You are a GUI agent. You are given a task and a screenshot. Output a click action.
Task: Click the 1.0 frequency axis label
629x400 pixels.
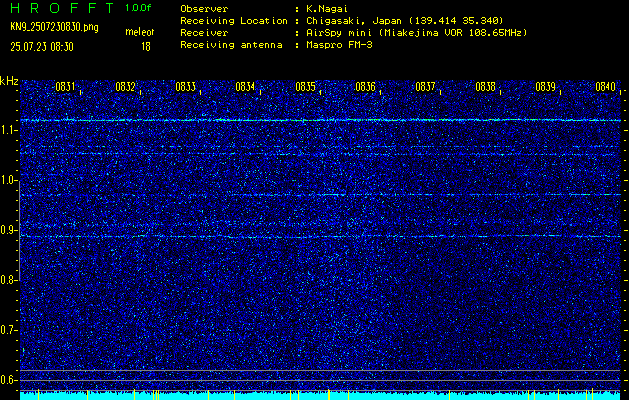point(9,181)
